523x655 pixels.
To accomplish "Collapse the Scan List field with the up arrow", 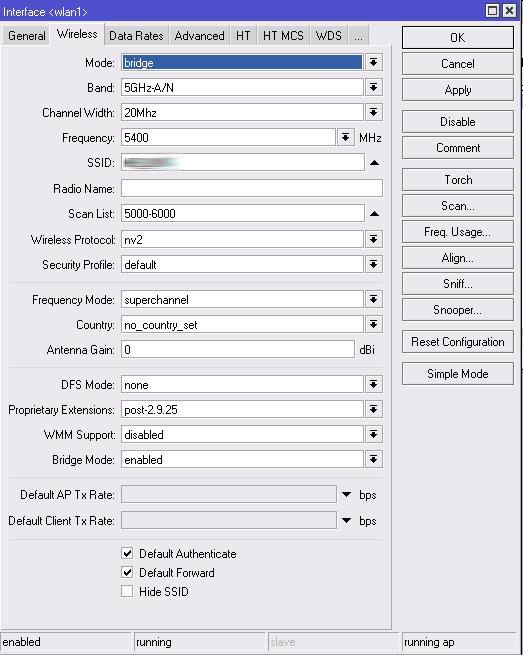I will [x=375, y=214].
